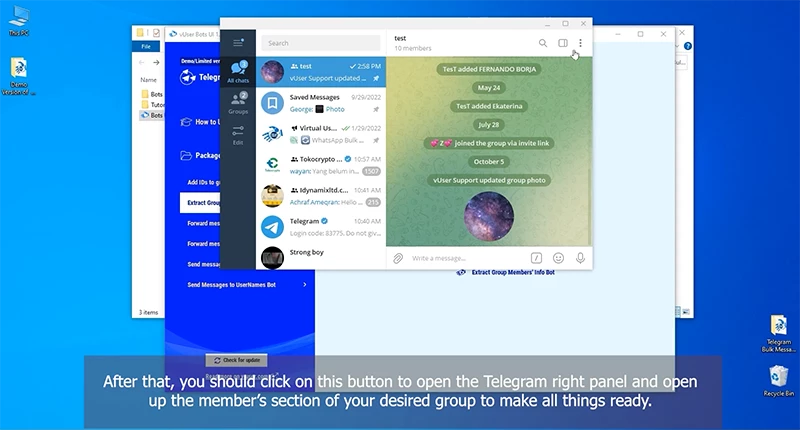Open the Virtual Us... channel
This screenshot has height=430, width=800.
coord(321,134)
